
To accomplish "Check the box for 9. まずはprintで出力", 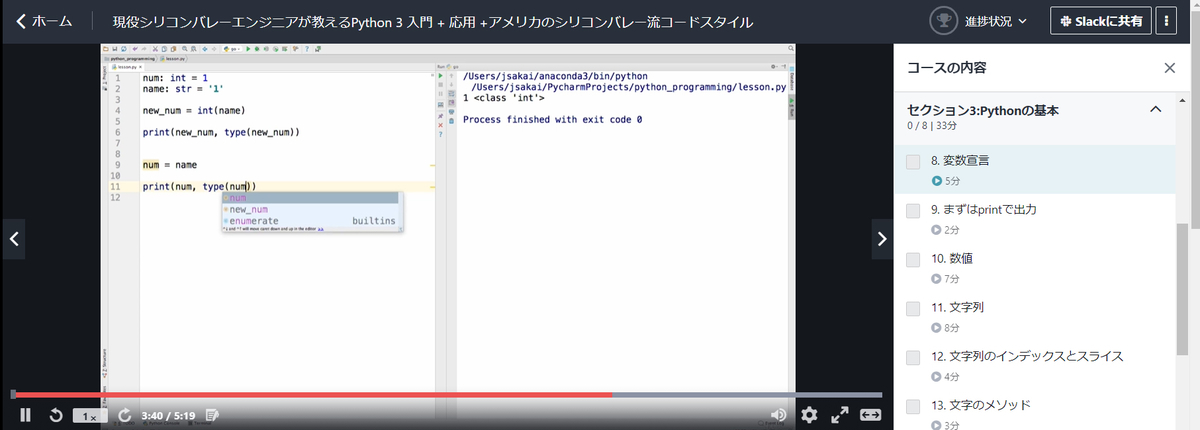I will [913, 210].
